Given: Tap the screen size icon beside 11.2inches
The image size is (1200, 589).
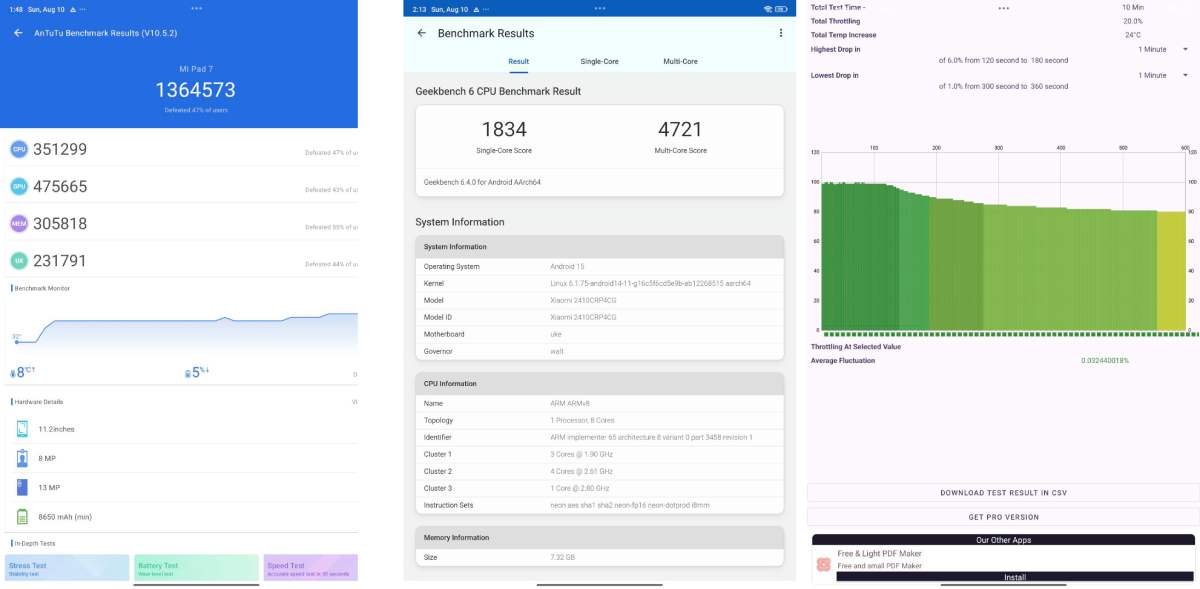Looking at the screenshot, I should [22, 429].
